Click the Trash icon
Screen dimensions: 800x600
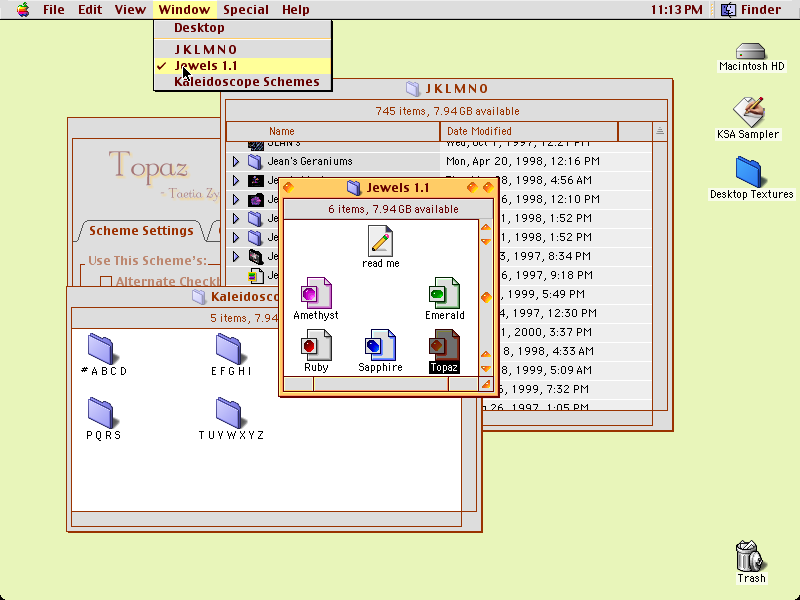750,556
